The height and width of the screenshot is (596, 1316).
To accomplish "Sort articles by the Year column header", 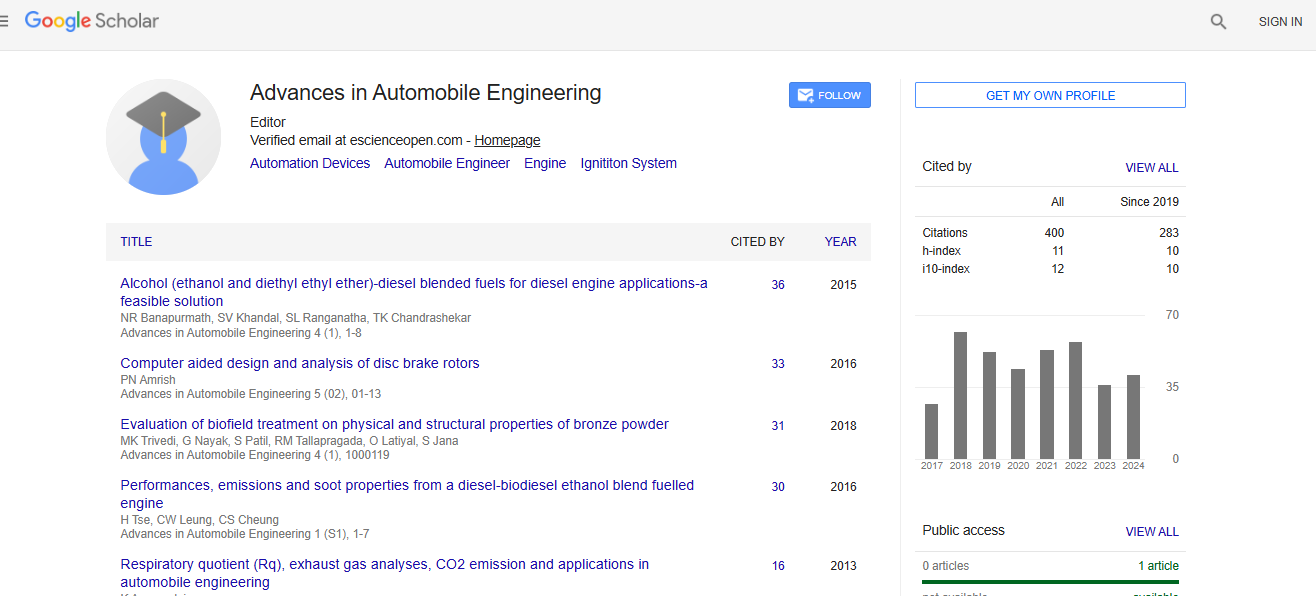I will (840, 242).
